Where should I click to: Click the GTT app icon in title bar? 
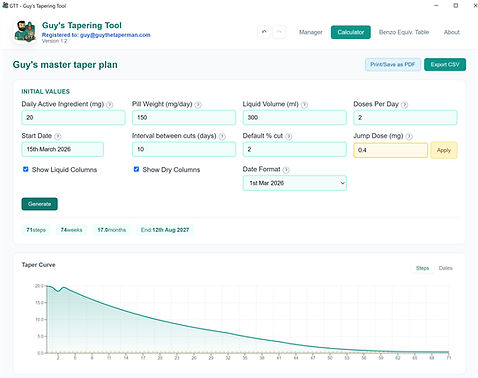pyautogui.click(x=5, y=5)
